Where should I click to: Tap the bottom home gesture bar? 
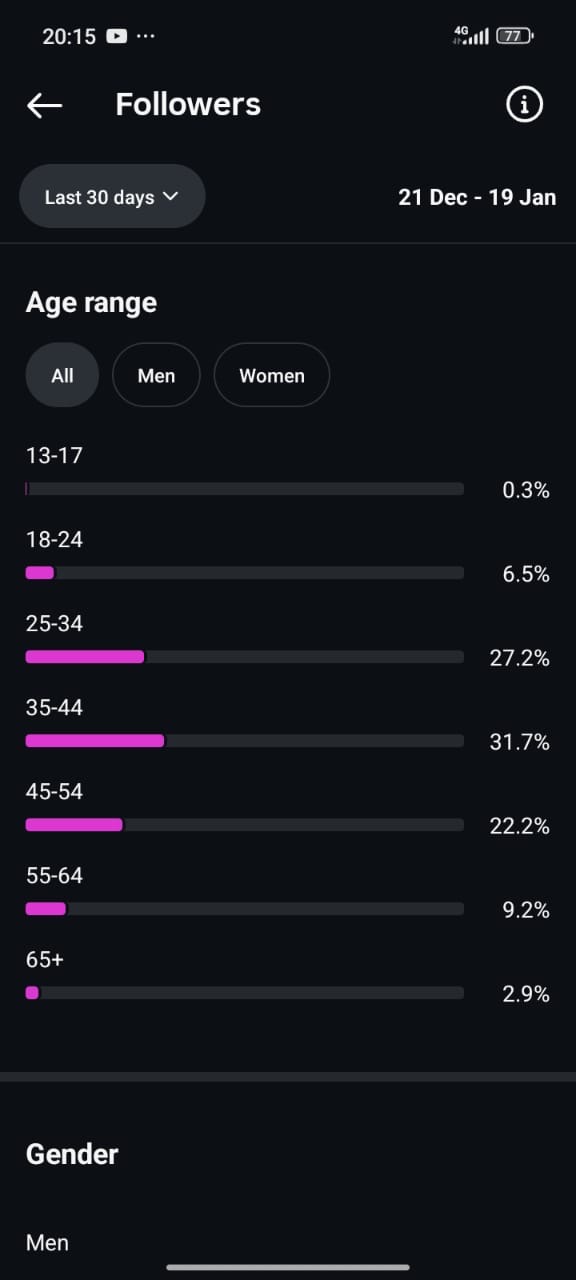point(288,1268)
